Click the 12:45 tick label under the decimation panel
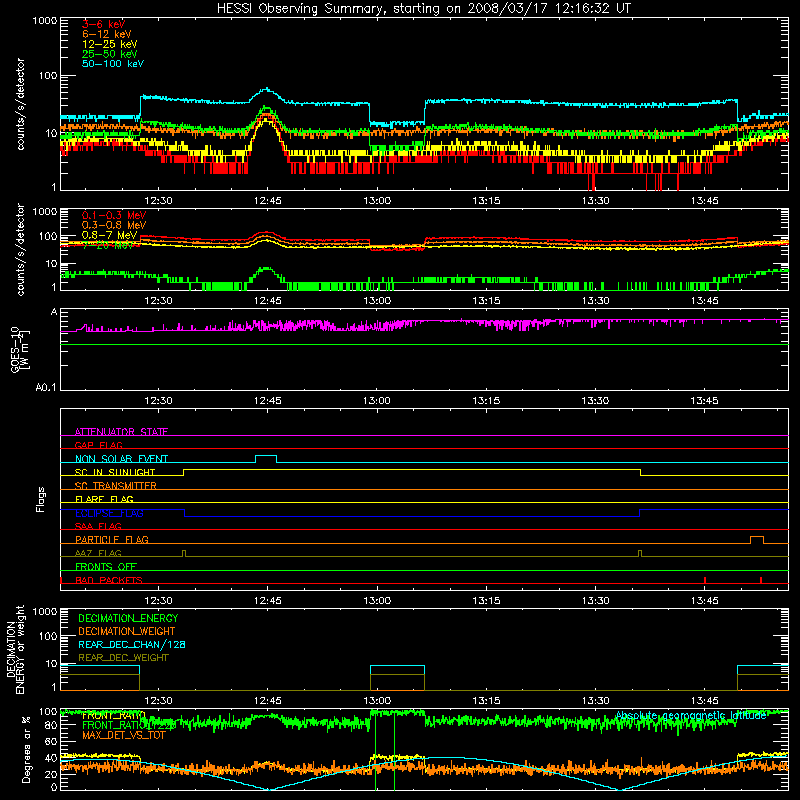The width and height of the screenshot is (800, 800). click(267, 701)
